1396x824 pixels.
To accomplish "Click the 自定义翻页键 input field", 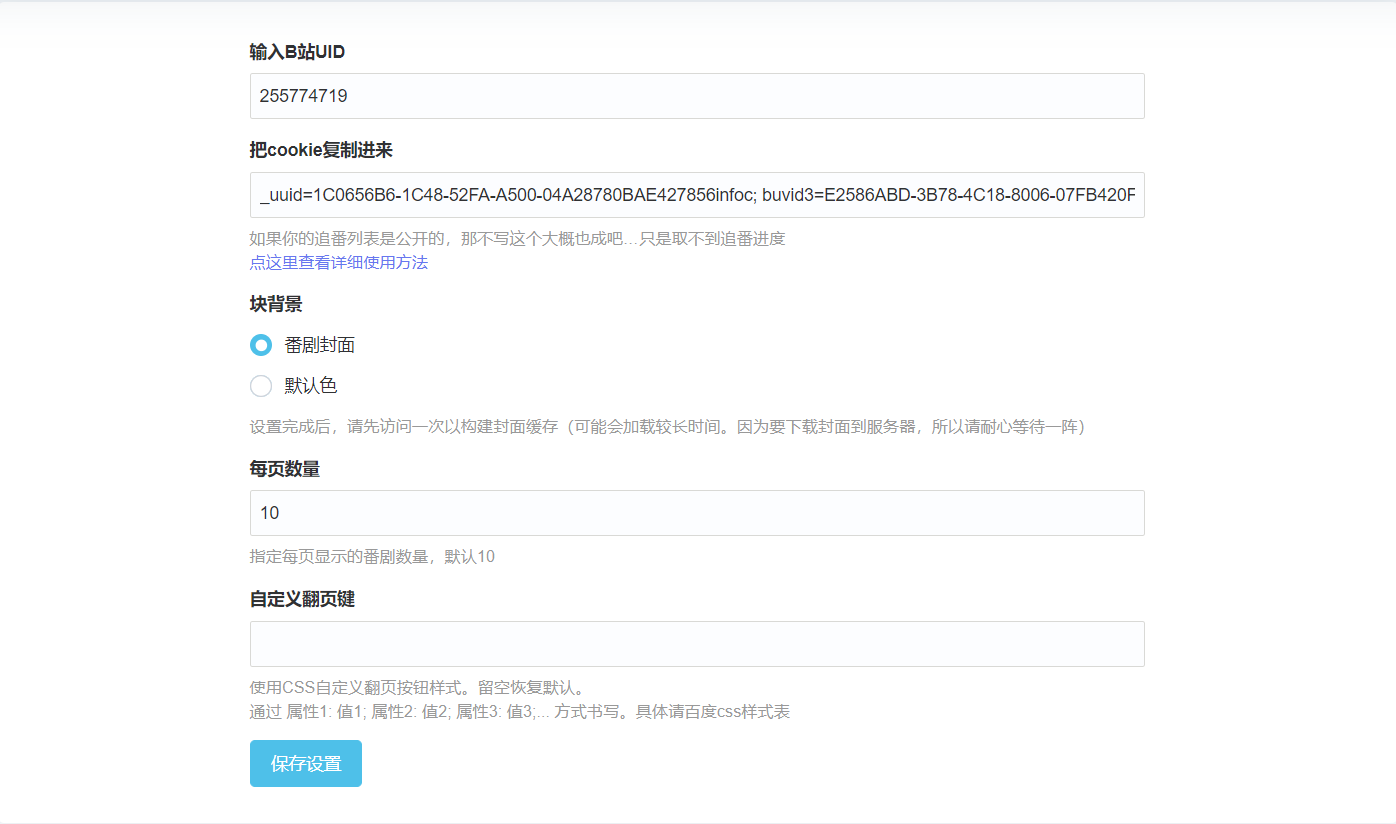I will tap(697, 644).
